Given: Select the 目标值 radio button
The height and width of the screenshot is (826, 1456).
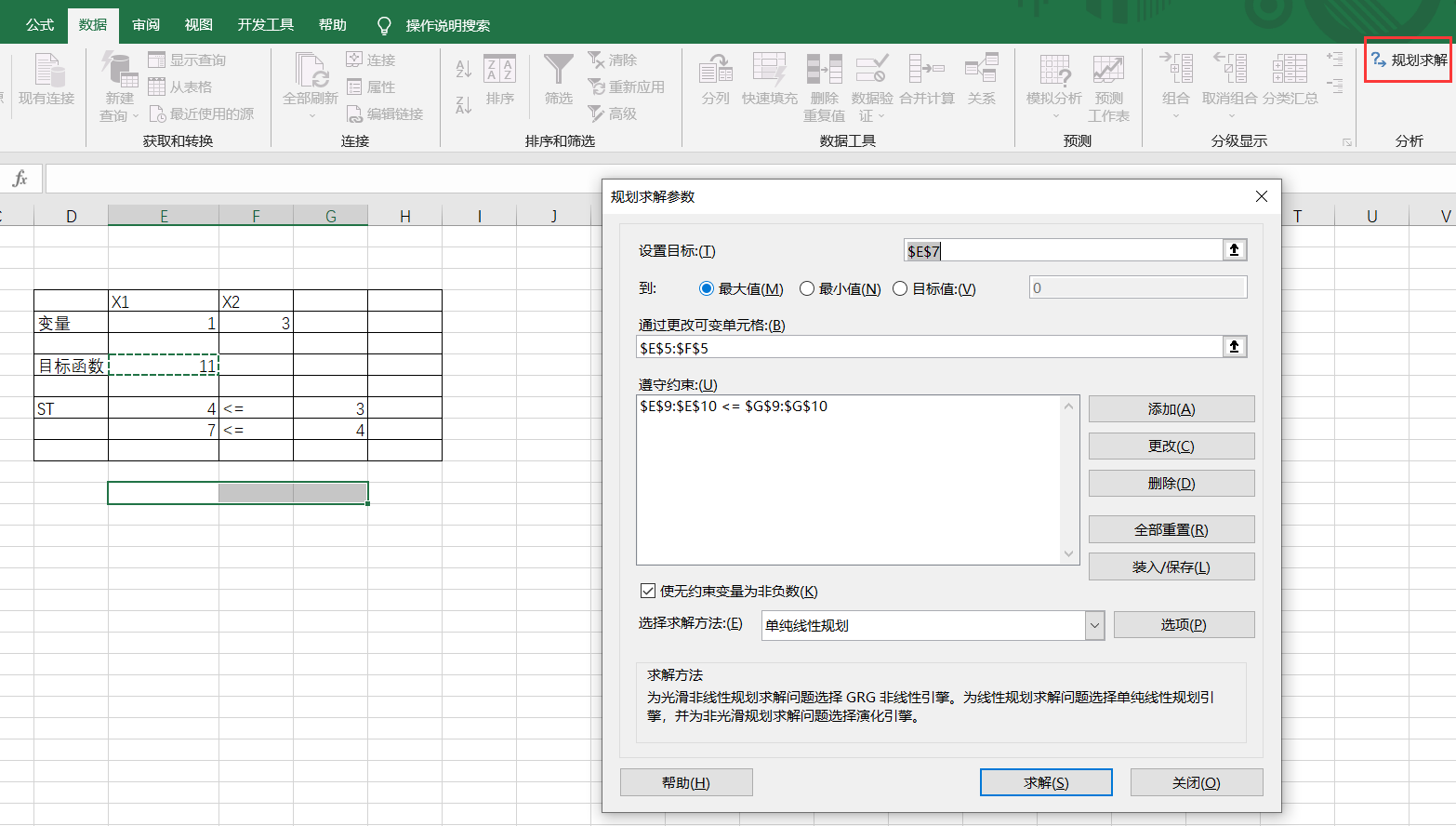Looking at the screenshot, I should [900, 289].
